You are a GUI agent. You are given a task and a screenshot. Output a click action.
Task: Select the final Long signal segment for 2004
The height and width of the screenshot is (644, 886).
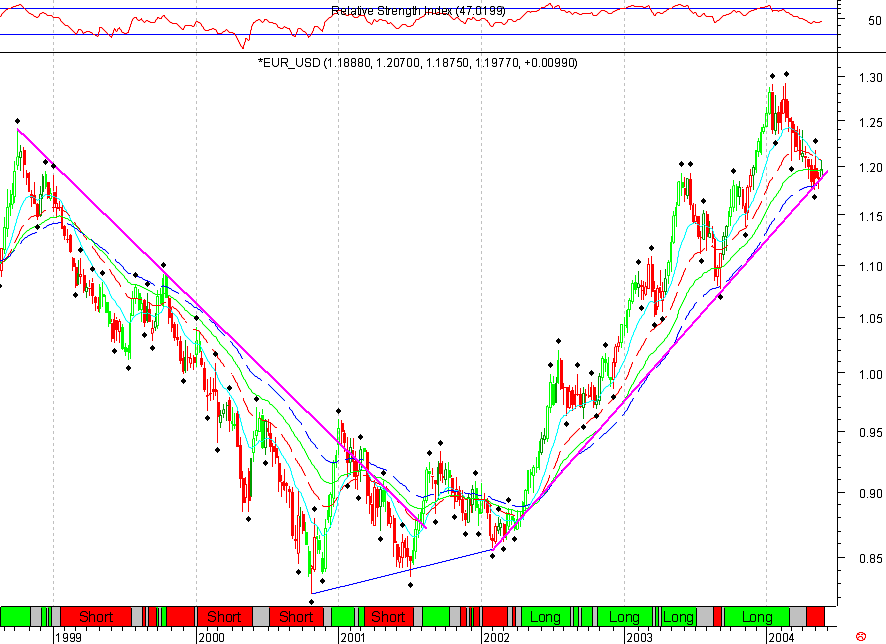coord(758,617)
